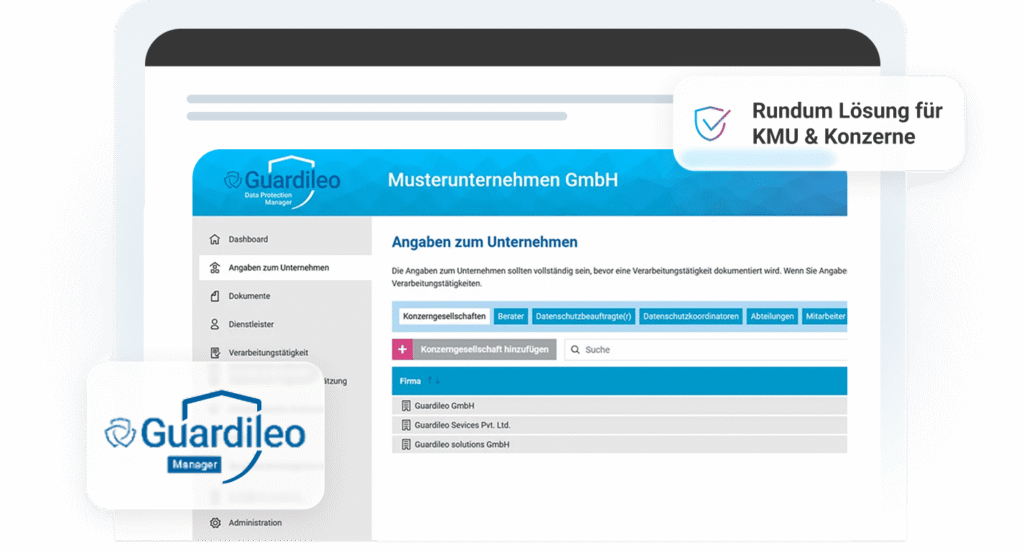Viewport: 1024px width, 551px height.
Task: Open the Dashboard home icon
Action: click(215, 240)
